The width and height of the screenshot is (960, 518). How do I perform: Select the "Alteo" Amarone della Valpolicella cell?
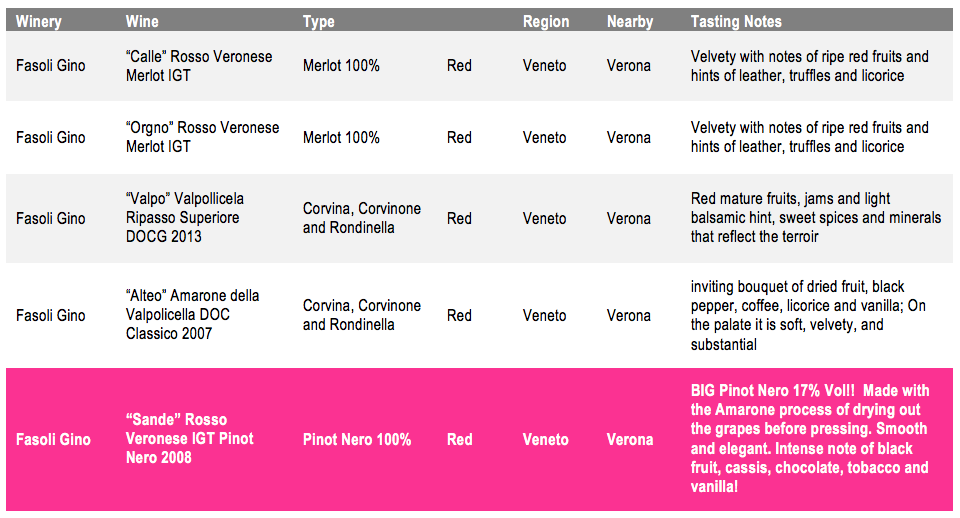(192, 314)
